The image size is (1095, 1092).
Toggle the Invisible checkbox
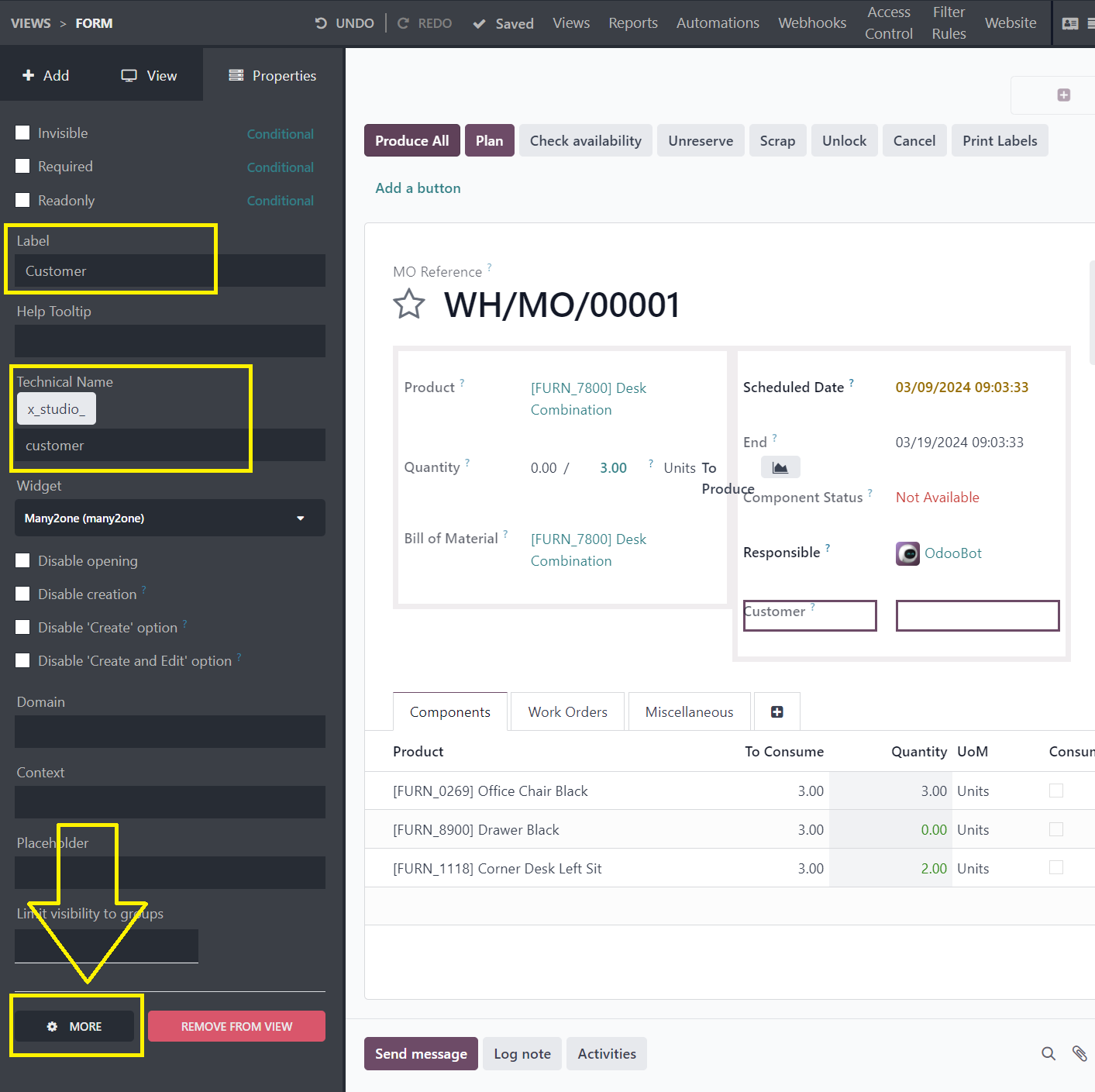[x=23, y=133]
